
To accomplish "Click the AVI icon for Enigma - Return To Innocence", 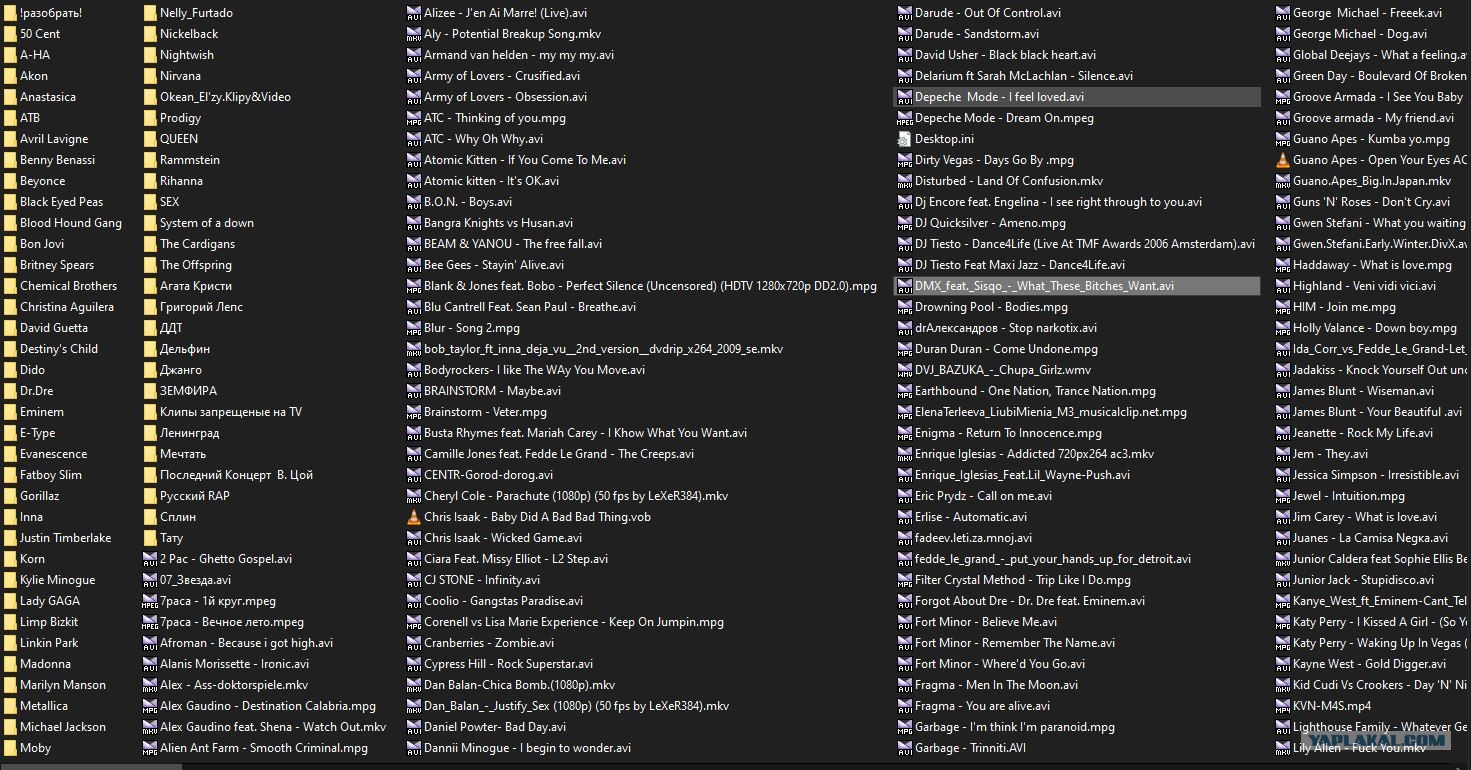I will tap(905, 433).
